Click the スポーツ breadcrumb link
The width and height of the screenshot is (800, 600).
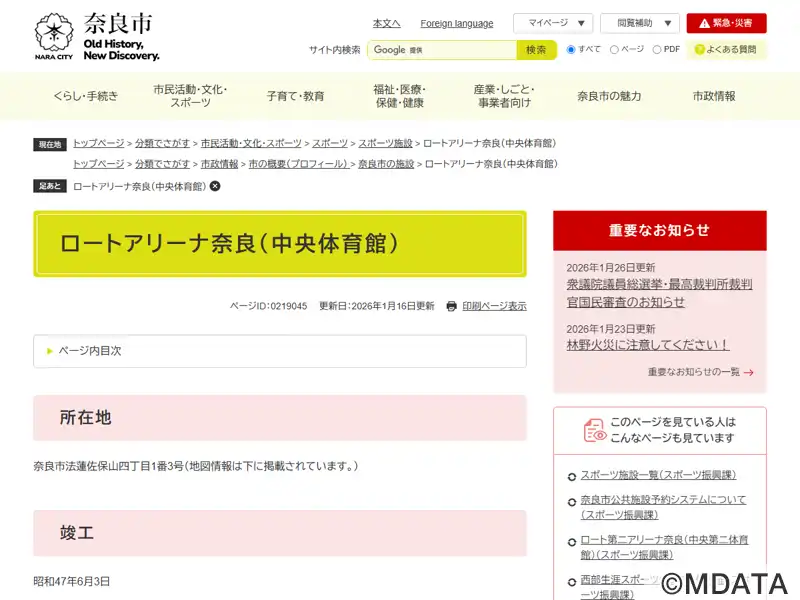click(330, 143)
